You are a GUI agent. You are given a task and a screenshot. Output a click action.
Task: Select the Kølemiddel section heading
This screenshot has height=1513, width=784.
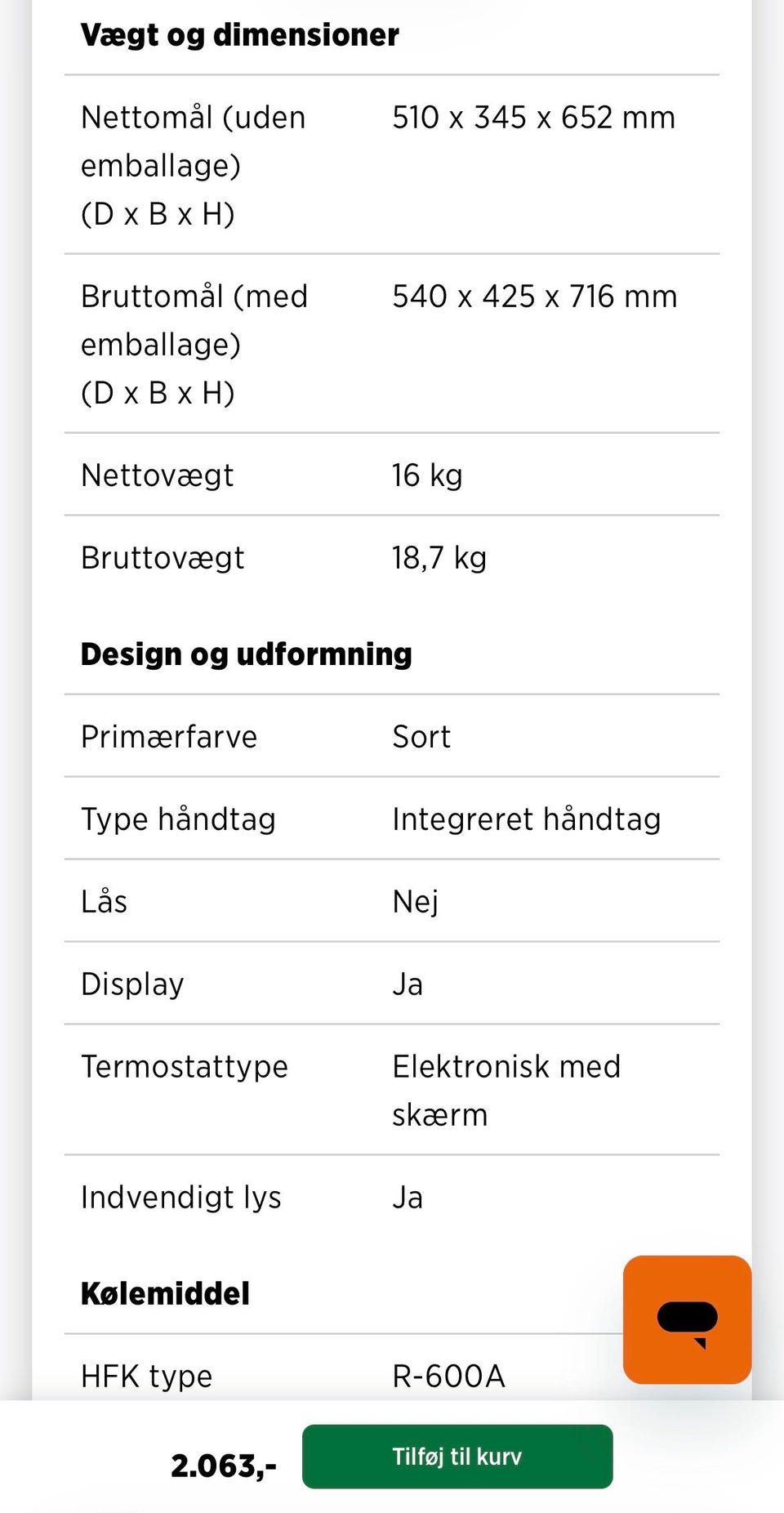[165, 1293]
